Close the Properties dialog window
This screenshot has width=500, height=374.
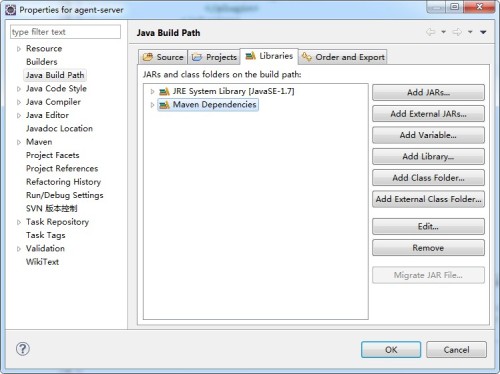point(479,7)
